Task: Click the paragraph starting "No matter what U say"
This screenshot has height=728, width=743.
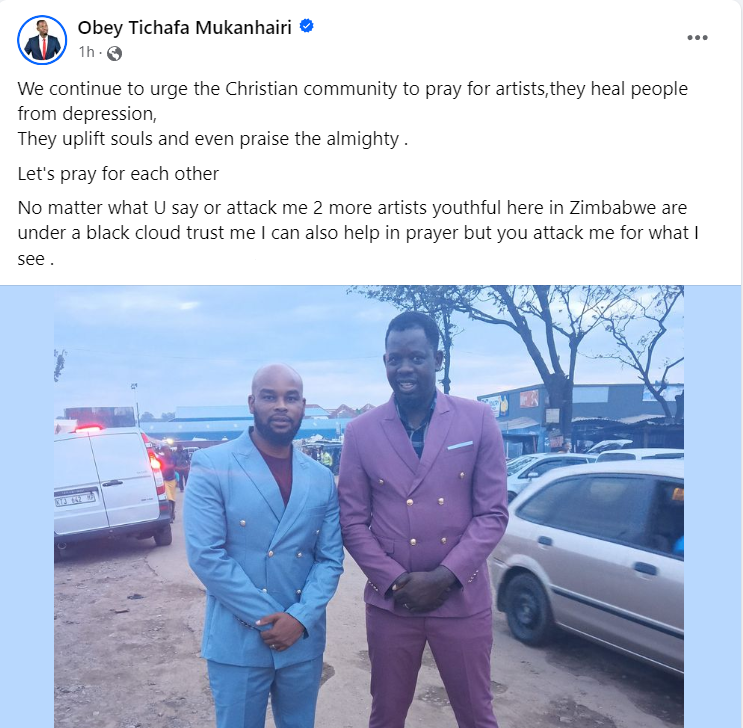Action: pos(358,233)
